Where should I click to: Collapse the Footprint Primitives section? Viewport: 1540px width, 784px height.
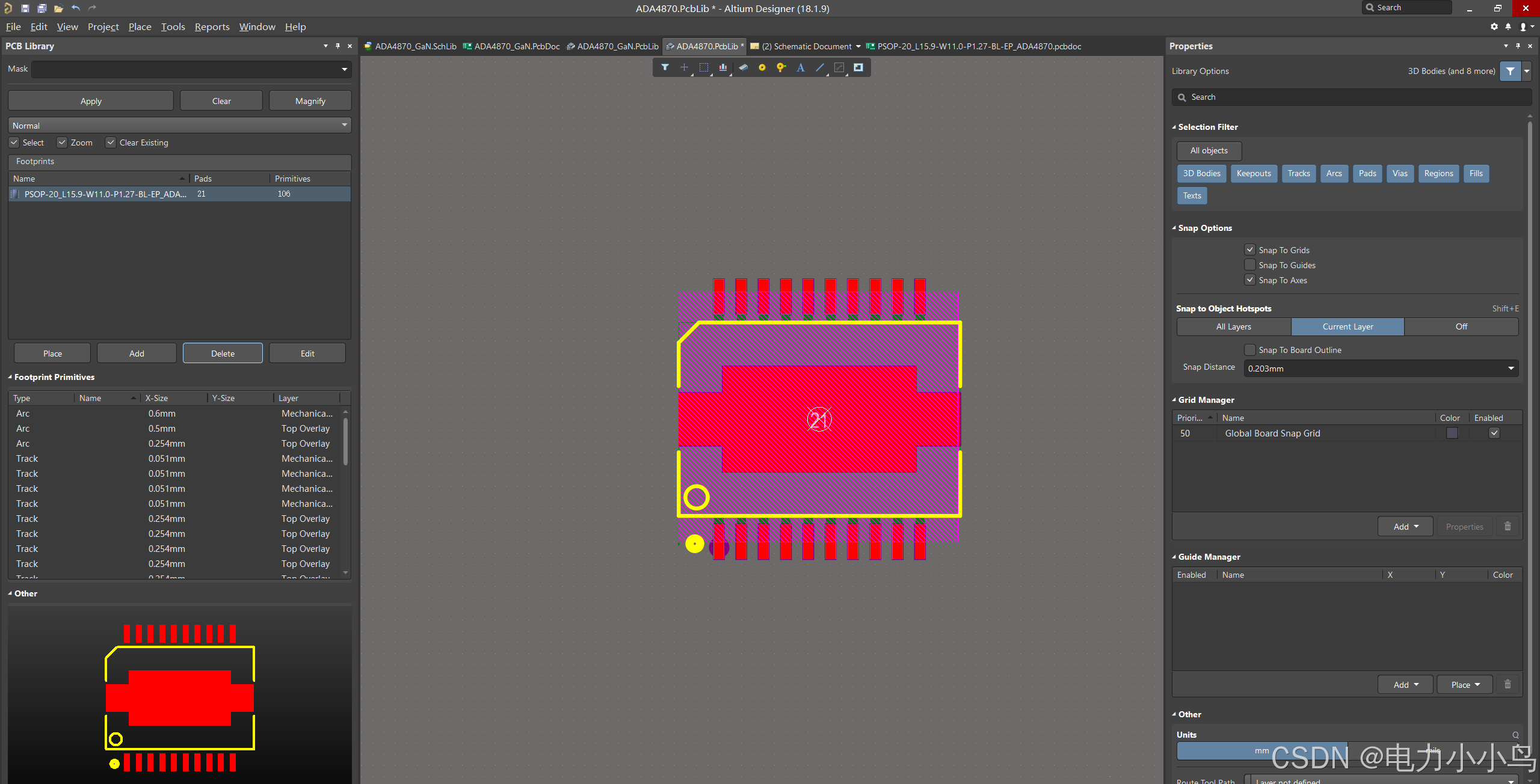[10, 377]
